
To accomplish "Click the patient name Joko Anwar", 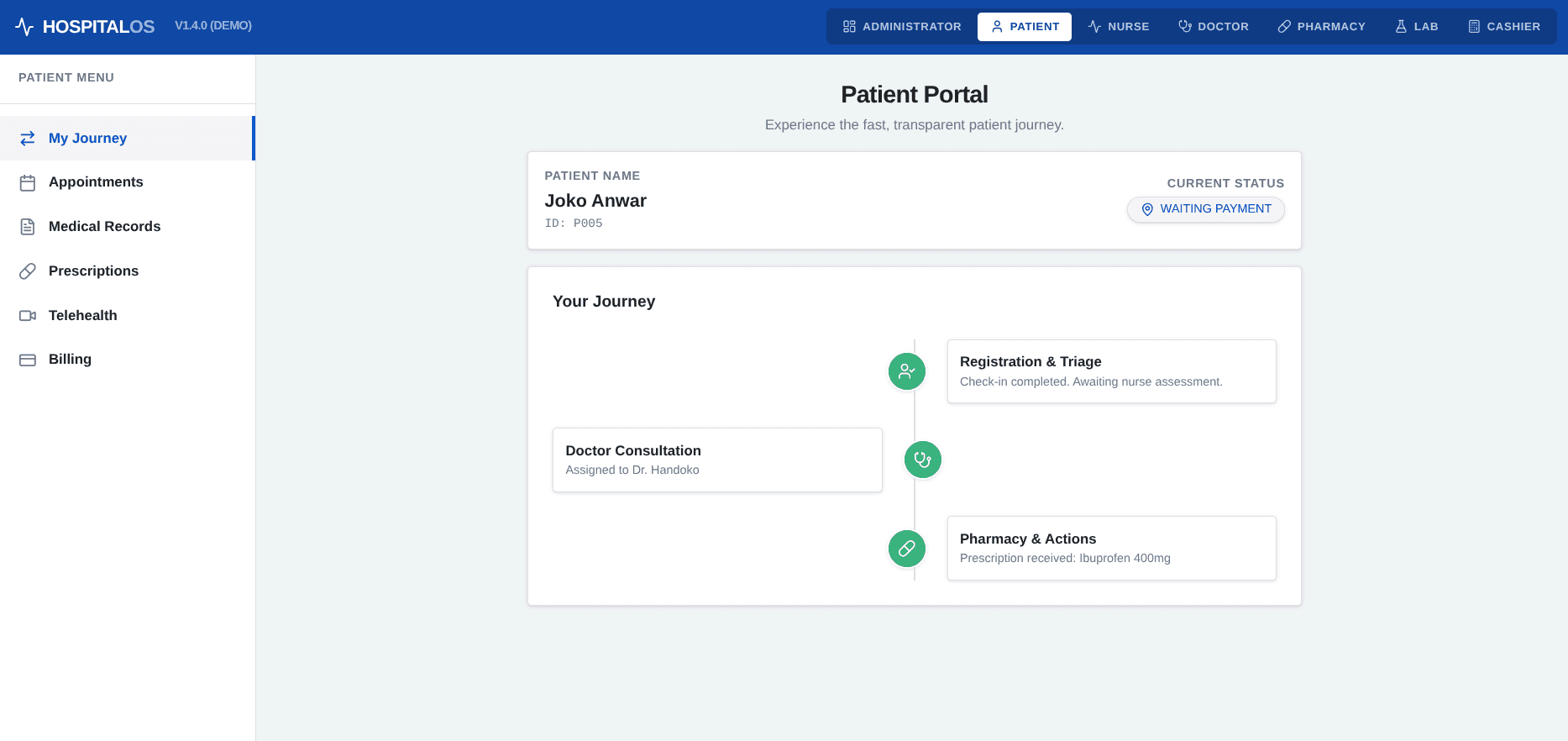I will click(x=595, y=201).
